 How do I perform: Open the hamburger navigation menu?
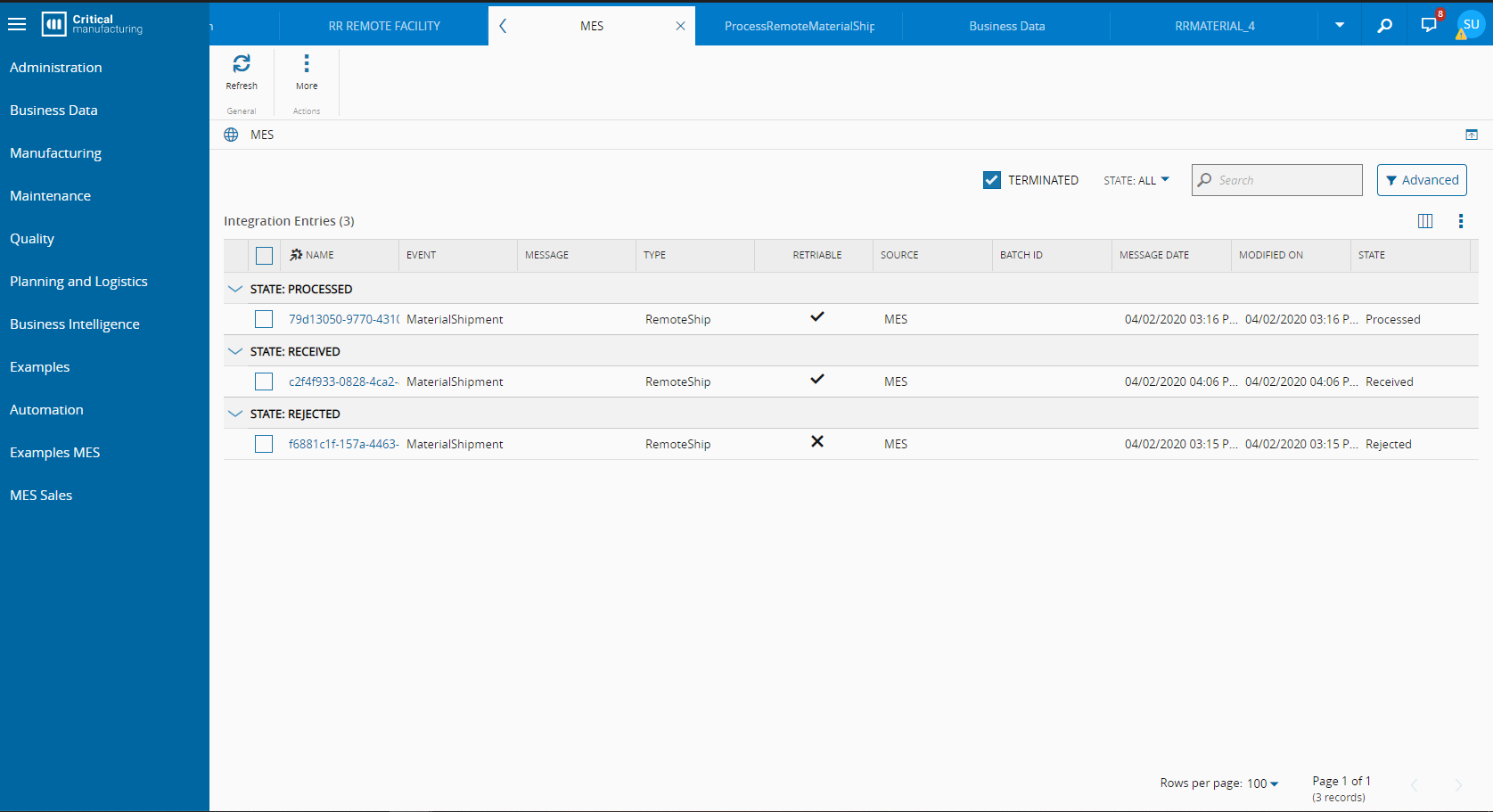click(x=17, y=24)
